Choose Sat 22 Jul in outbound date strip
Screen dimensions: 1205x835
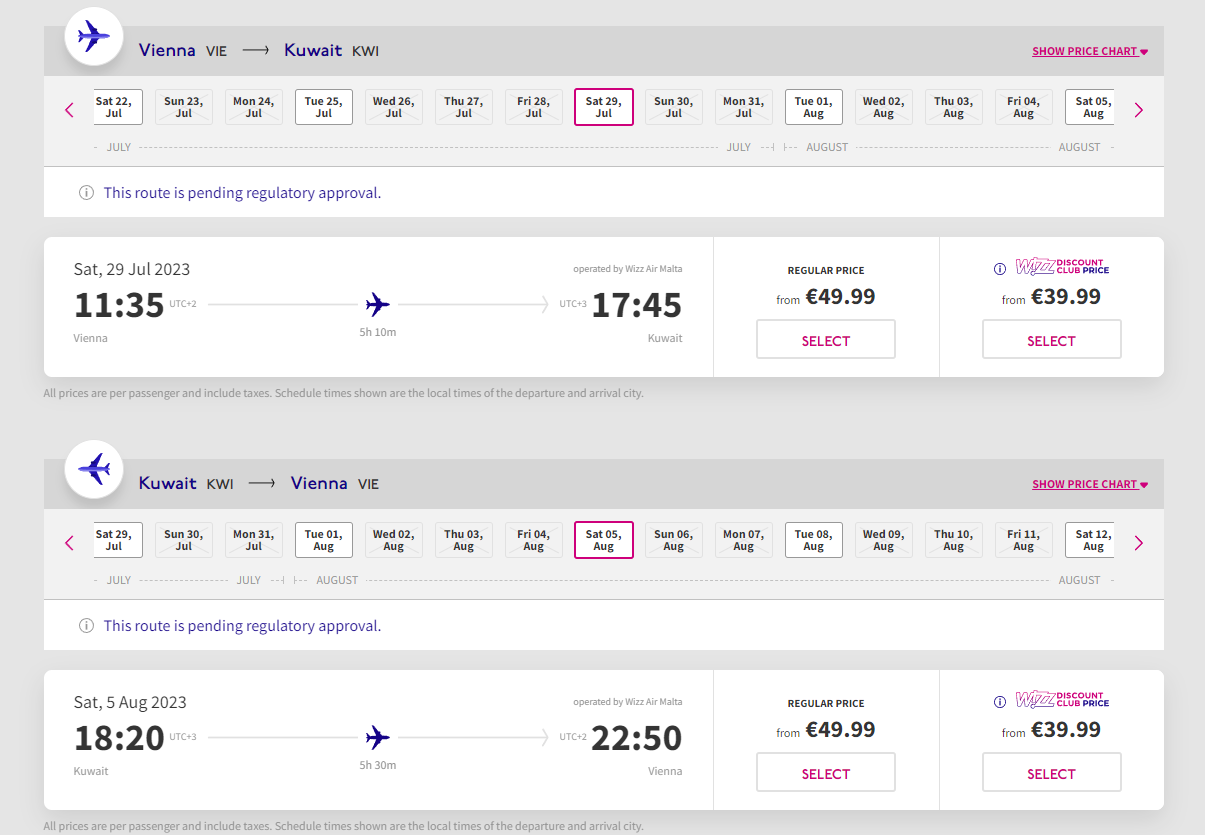click(118, 107)
